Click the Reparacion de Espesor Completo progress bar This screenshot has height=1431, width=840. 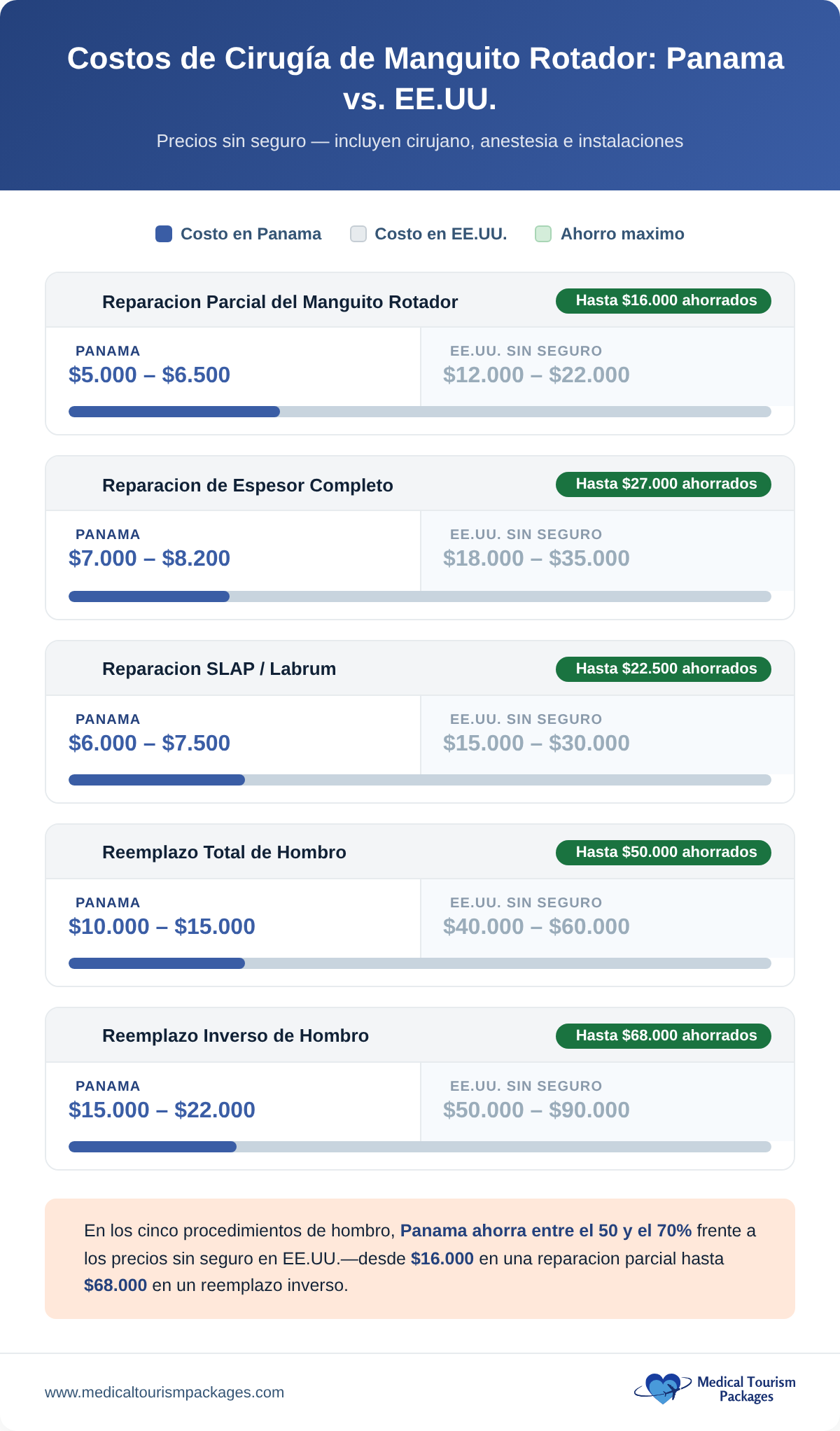pyautogui.click(x=420, y=596)
